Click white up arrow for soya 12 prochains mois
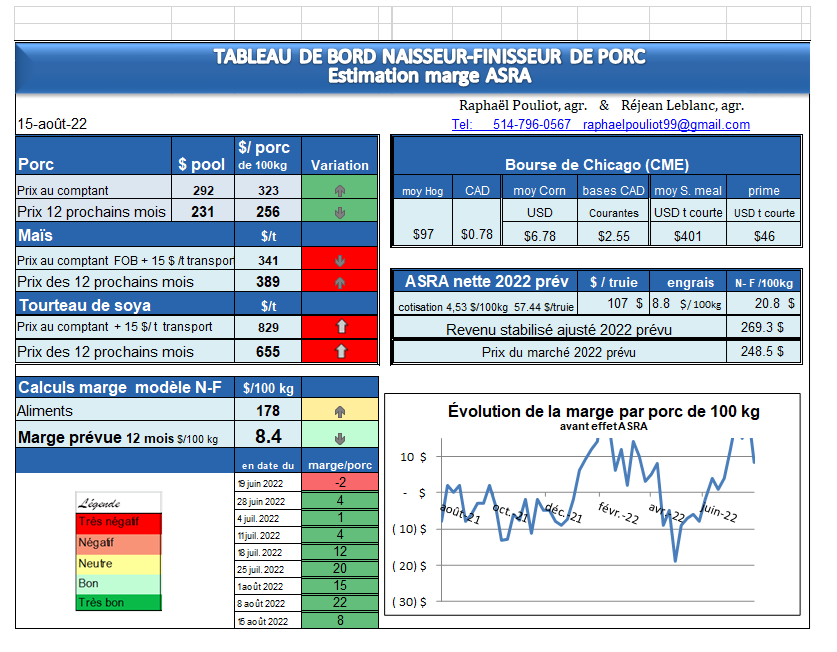The image size is (837, 652). click(x=341, y=351)
